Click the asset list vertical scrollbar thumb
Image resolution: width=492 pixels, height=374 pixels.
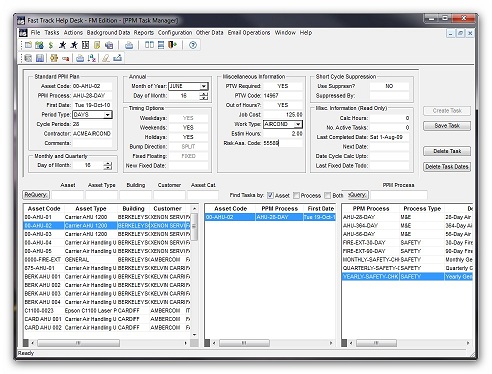tap(194, 227)
